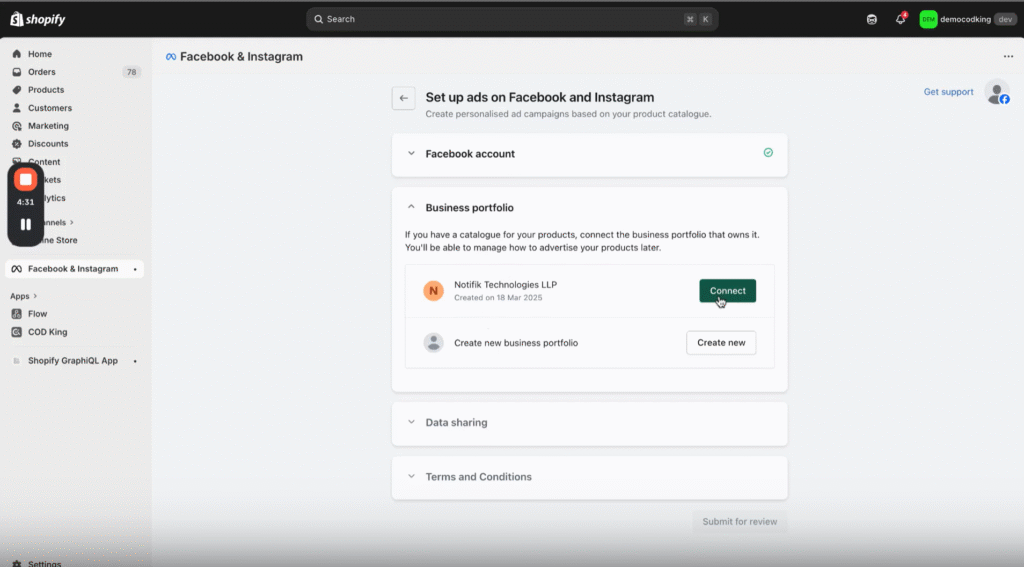1024x567 pixels.
Task: Click the Create new button
Action: click(721, 343)
